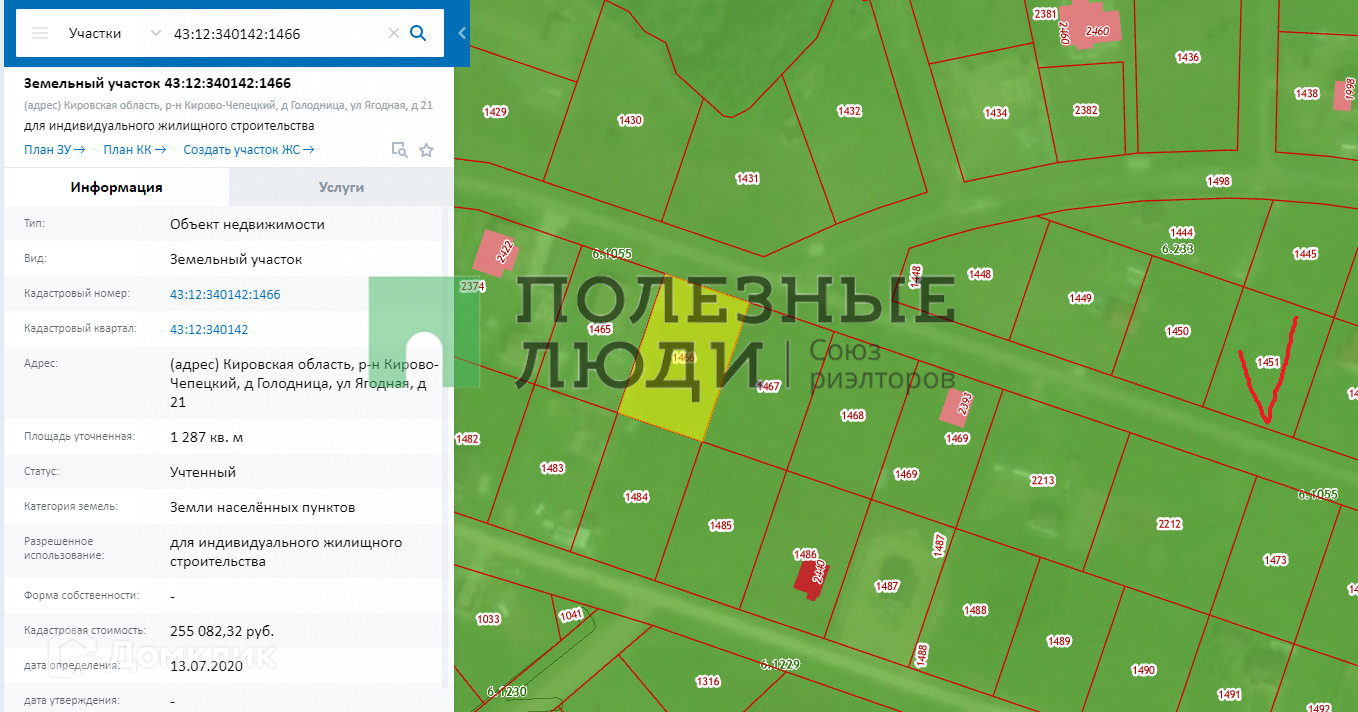Click pink building 2393 on map
This screenshot has width=1358, height=712.
957,406
